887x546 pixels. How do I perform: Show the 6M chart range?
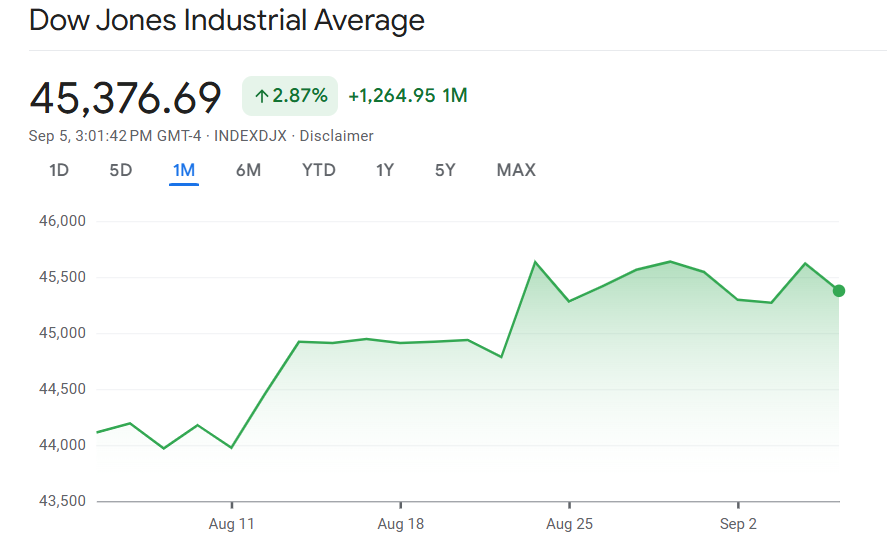coord(248,170)
